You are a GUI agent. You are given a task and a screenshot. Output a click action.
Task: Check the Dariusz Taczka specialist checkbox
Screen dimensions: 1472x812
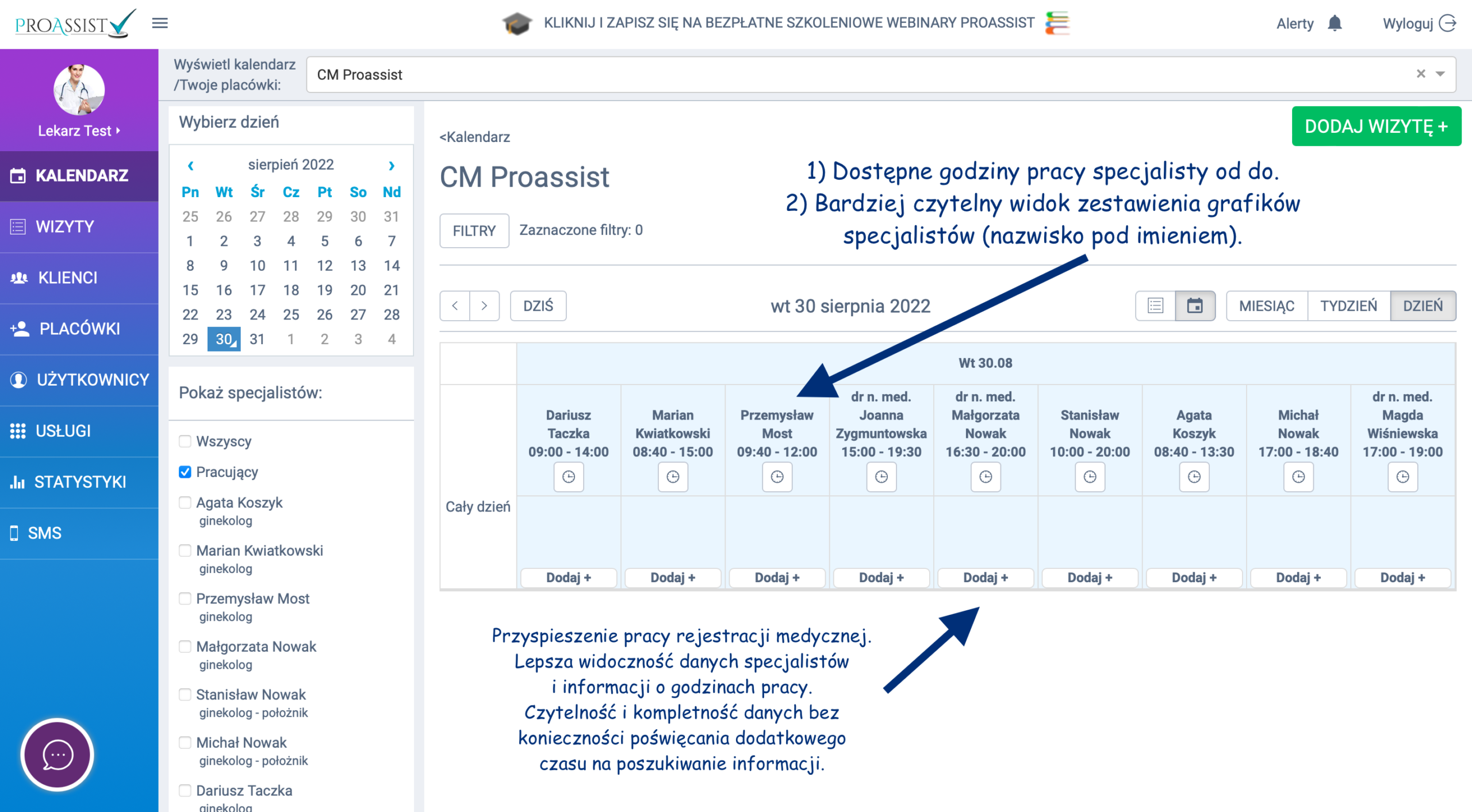(185, 790)
